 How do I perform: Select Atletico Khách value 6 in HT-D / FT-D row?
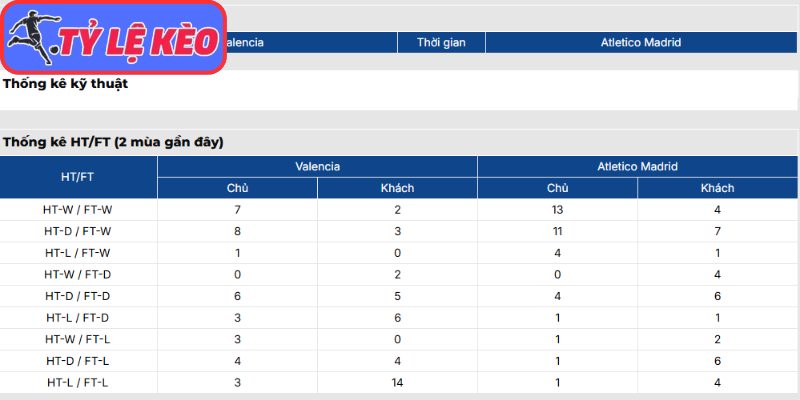[x=717, y=296]
